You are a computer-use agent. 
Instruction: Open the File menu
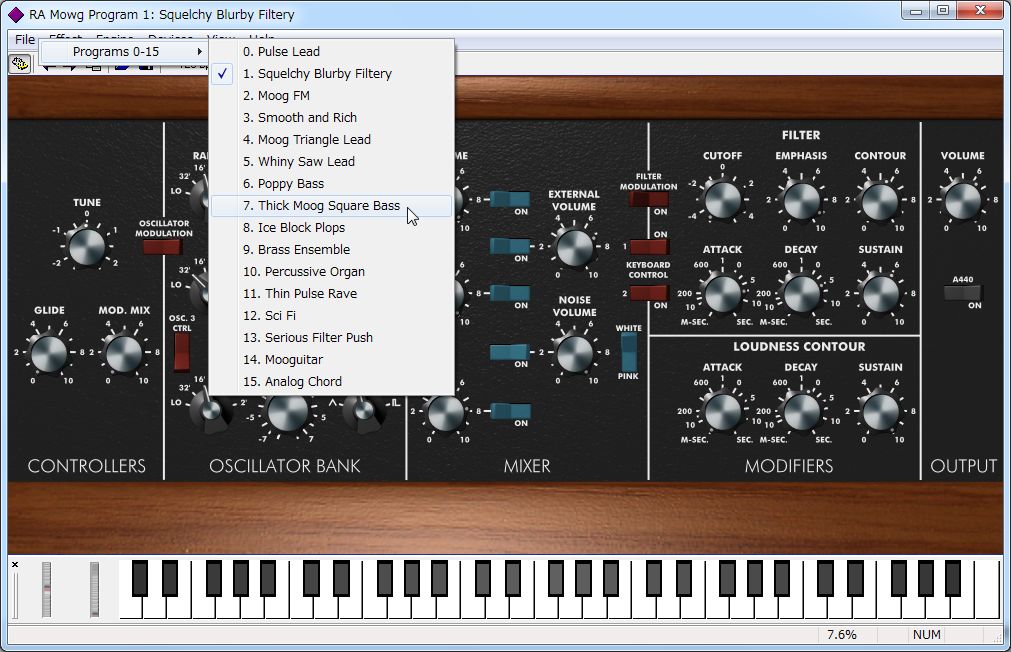(25, 39)
